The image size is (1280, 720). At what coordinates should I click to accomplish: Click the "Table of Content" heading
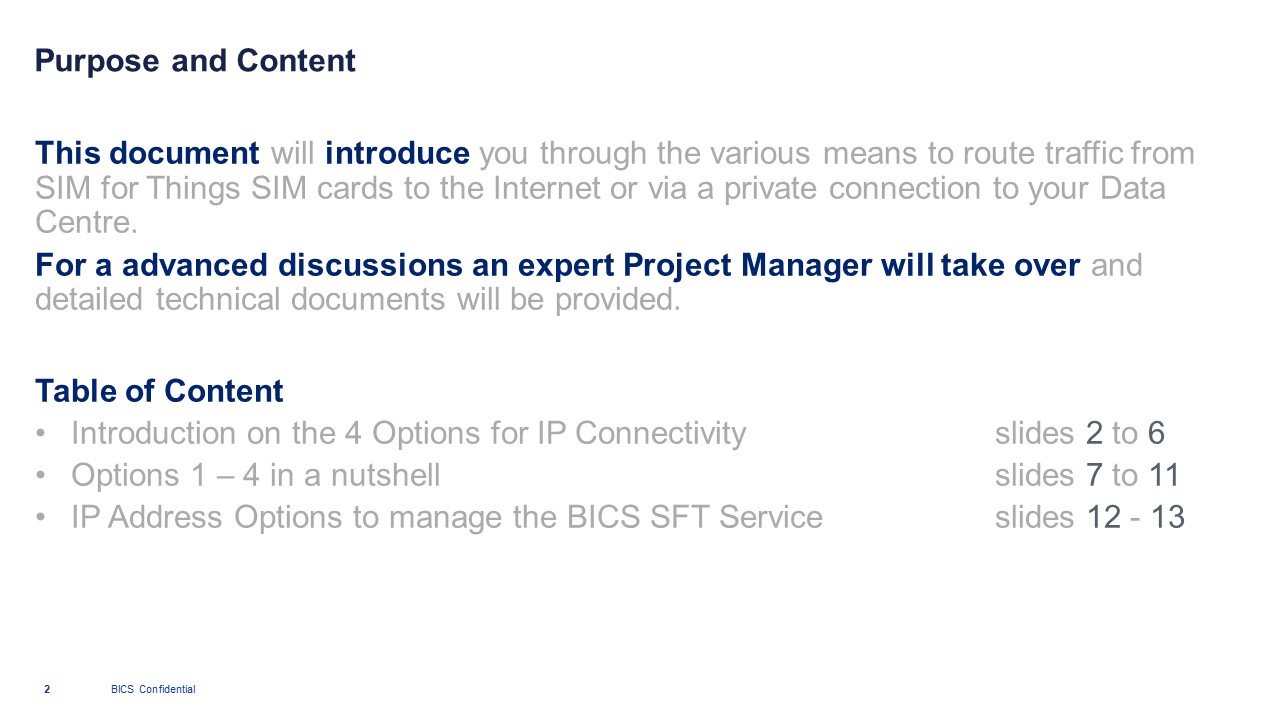(x=159, y=391)
